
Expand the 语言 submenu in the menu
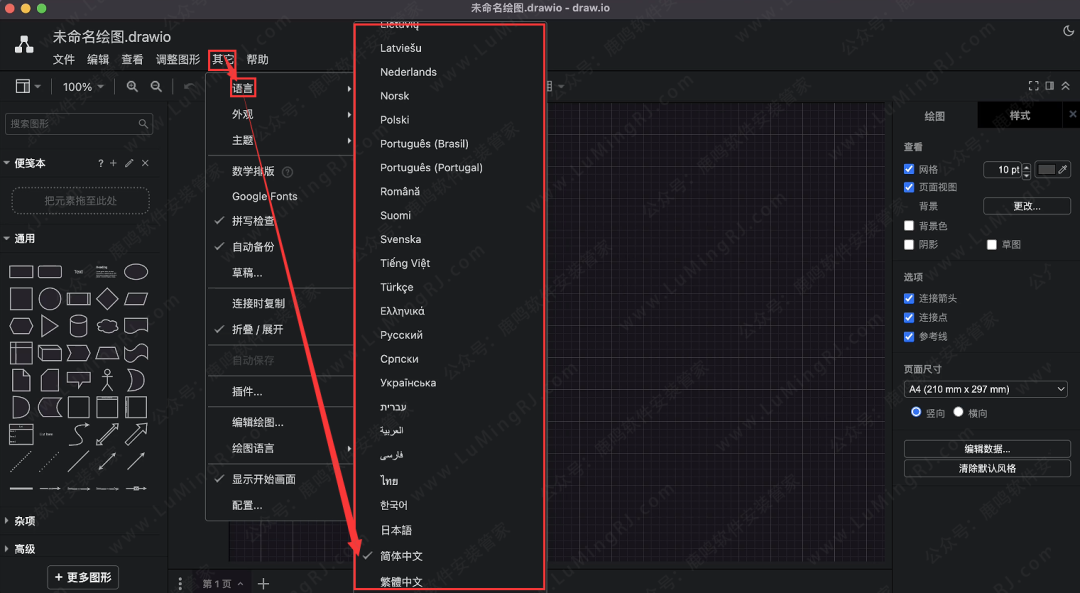243,87
